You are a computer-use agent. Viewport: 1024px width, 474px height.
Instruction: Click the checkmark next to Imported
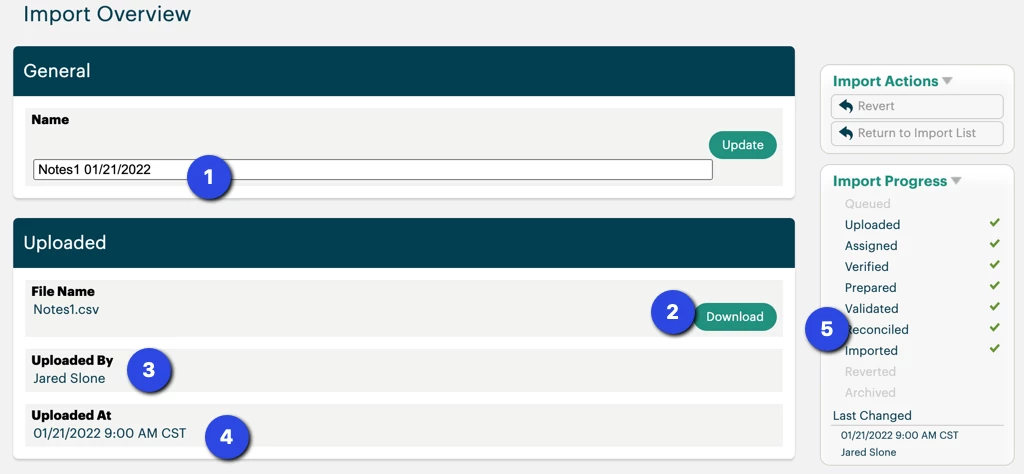995,349
